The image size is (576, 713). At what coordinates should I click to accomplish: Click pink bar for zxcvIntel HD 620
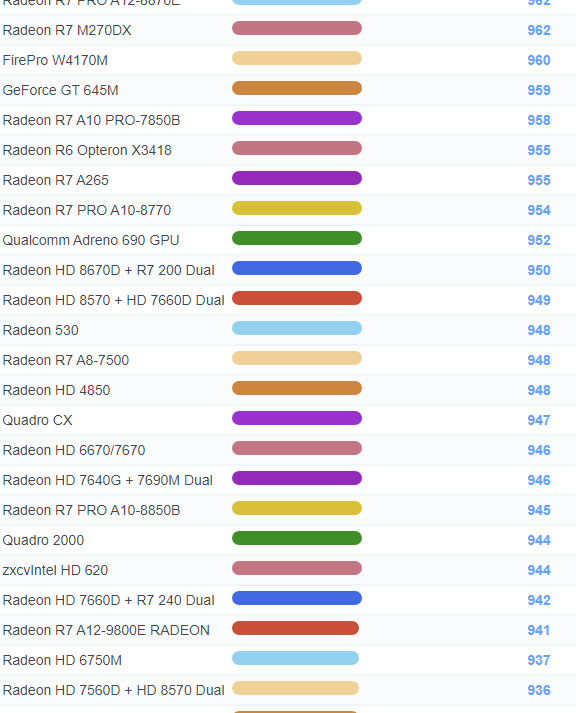click(297, 568)
